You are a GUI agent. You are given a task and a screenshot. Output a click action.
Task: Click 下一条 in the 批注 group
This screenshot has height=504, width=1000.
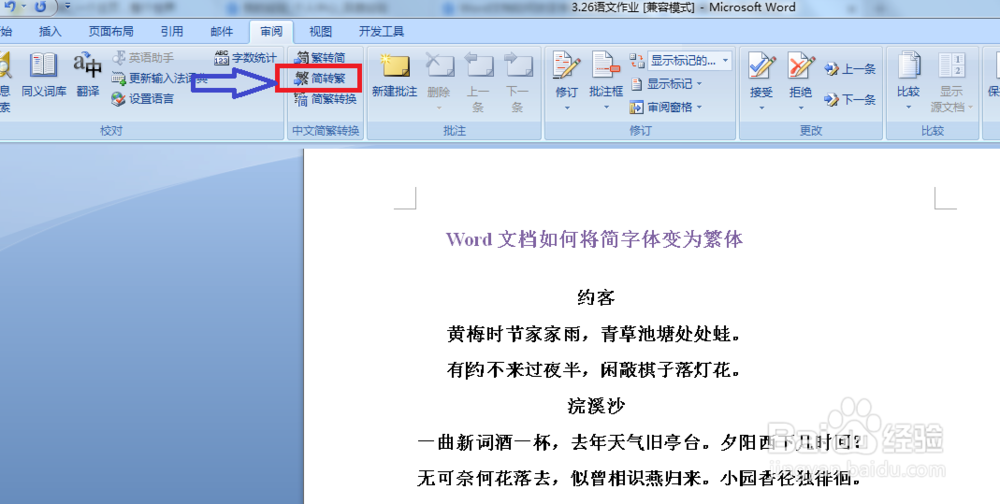tap(517, 82)
